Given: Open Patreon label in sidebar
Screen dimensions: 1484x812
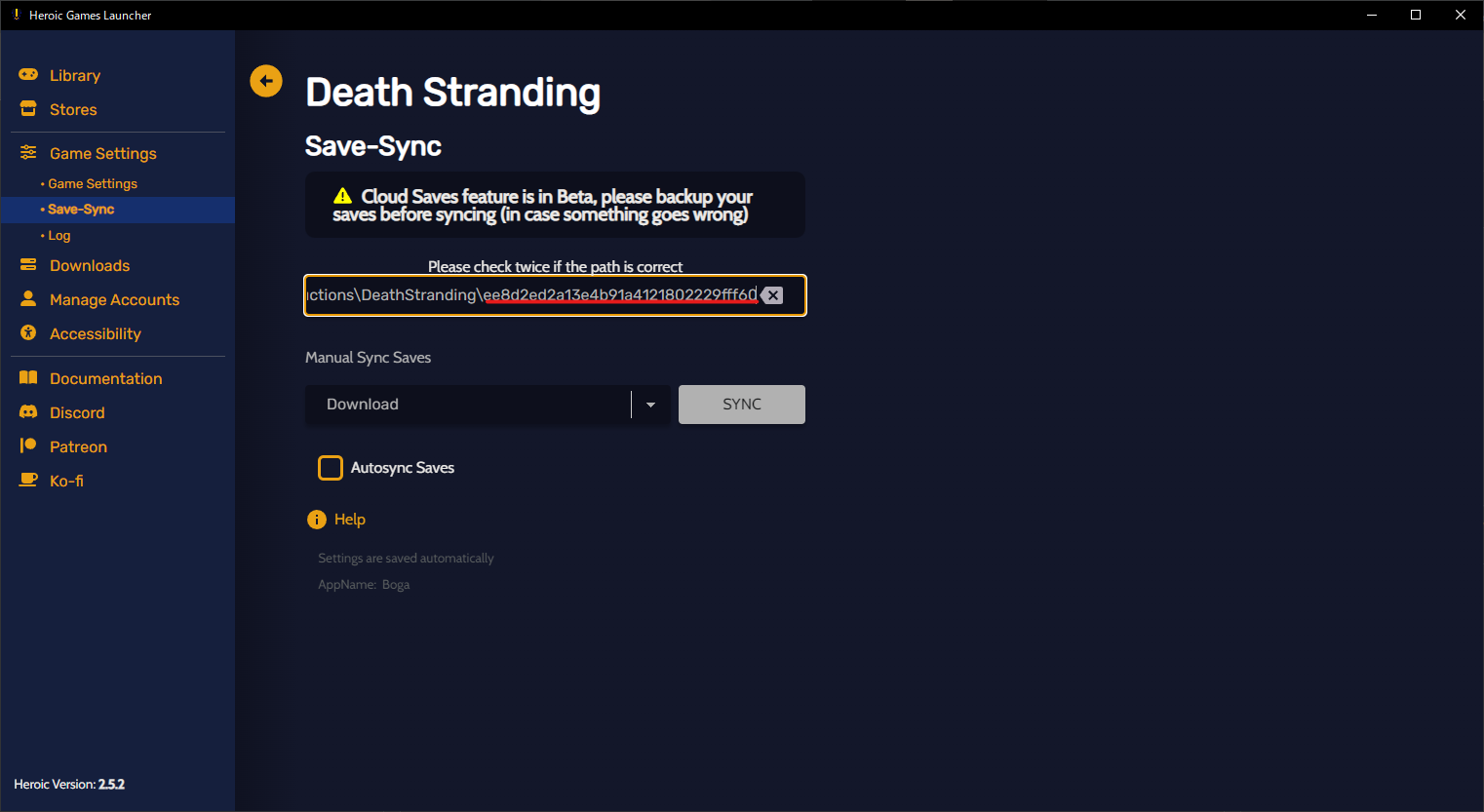Looking at the screenshot, I should click(78, 446).
